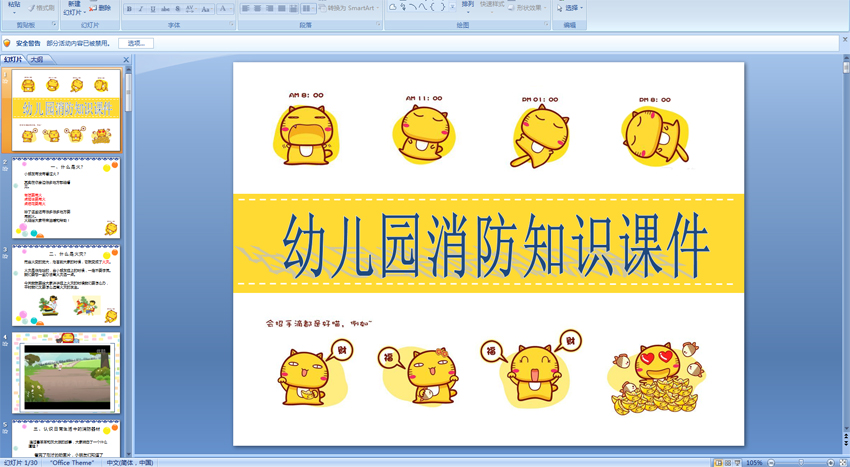Screen dimensions: 850x467
Task: Click 选项... button in security warning
Action: 136,43
